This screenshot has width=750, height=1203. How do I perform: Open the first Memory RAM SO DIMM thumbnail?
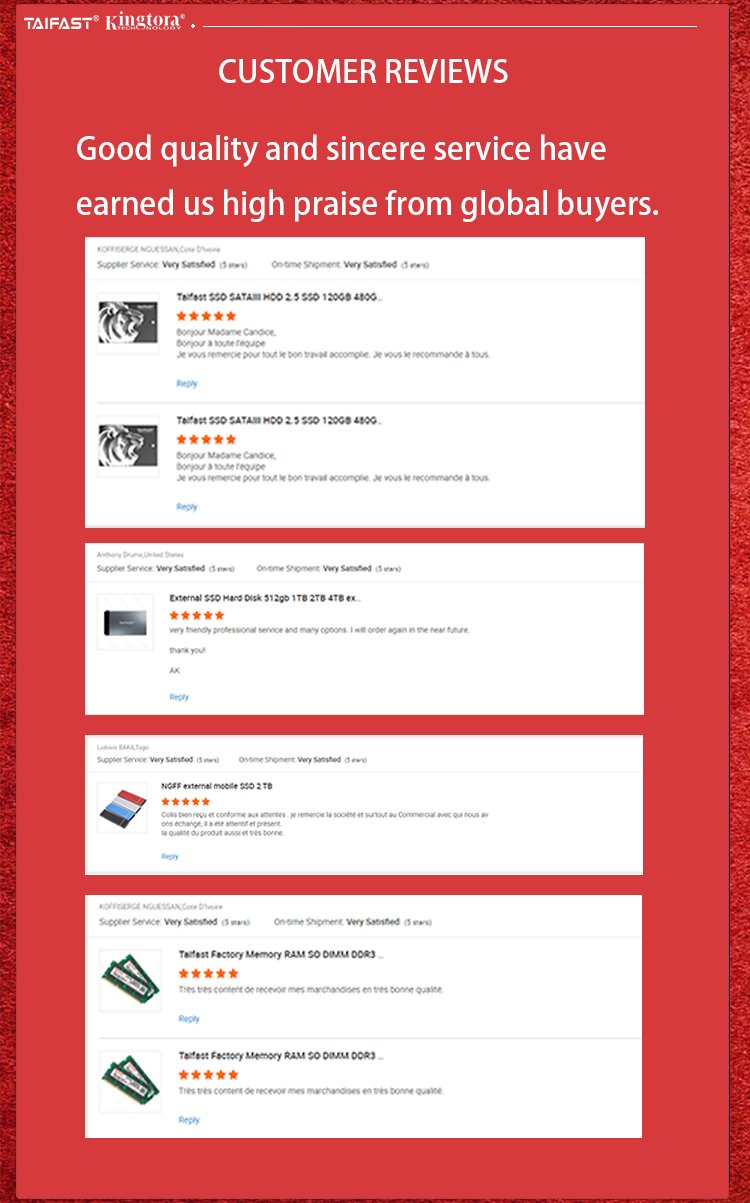[x=130, y=979]
